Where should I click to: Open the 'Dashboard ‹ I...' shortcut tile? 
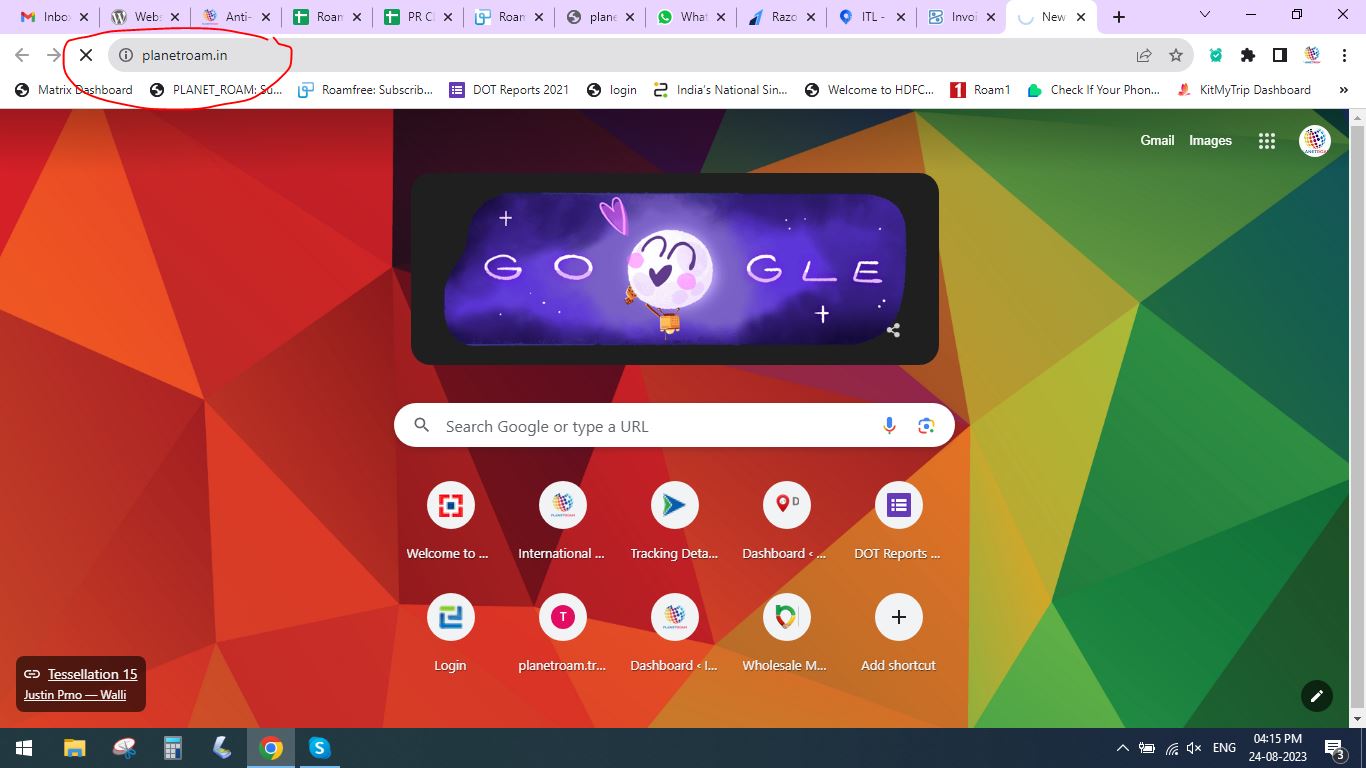(x=674, y=634)
